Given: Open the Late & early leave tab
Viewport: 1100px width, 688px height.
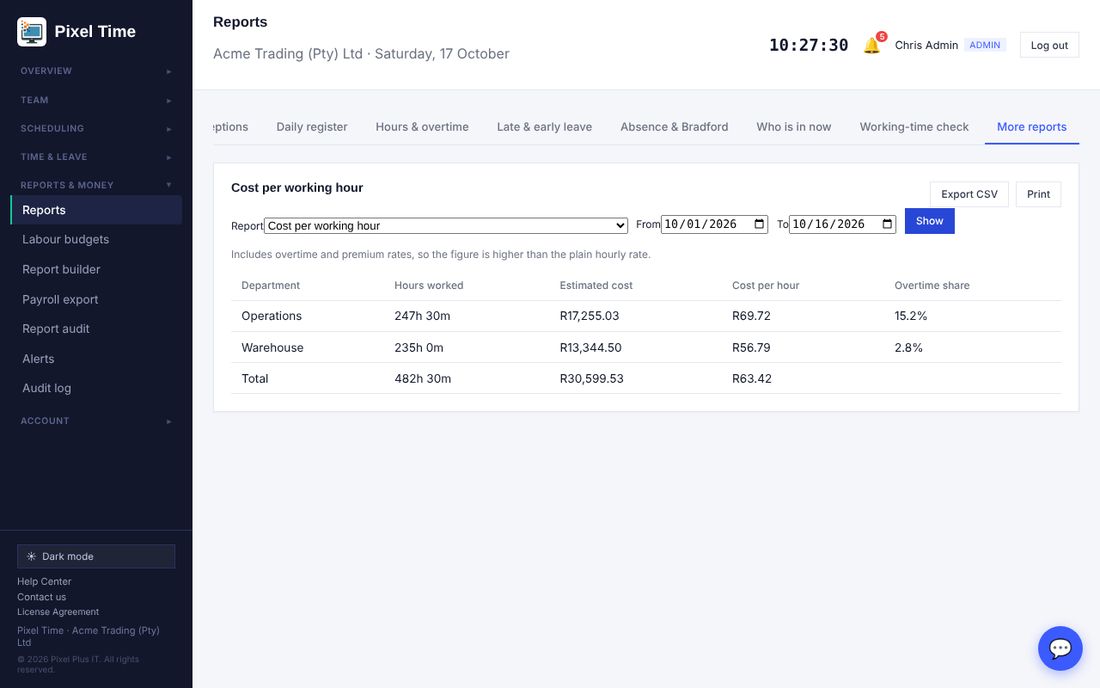Looking at the screenshot, I should 544,127.
